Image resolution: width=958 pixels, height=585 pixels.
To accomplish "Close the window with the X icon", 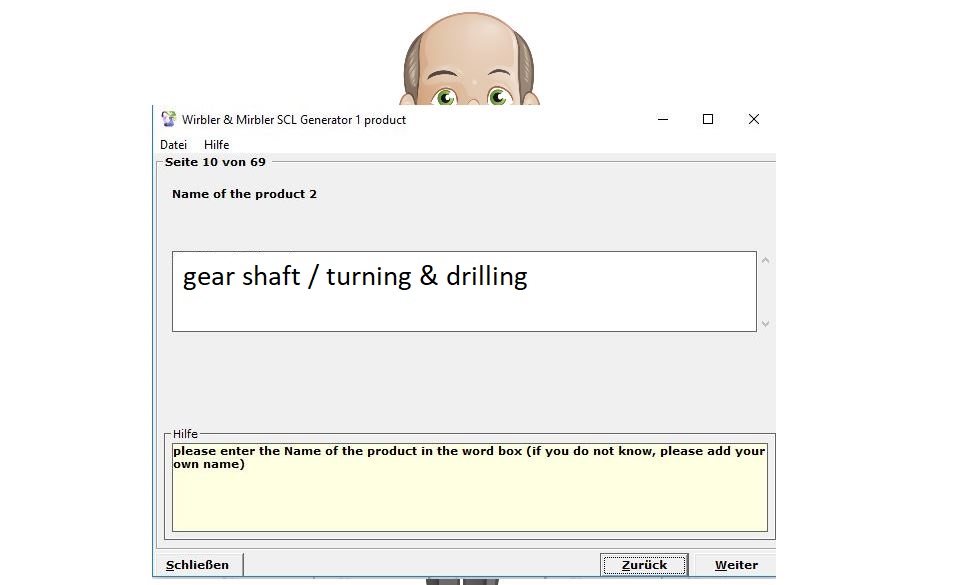I will point(754,119).
